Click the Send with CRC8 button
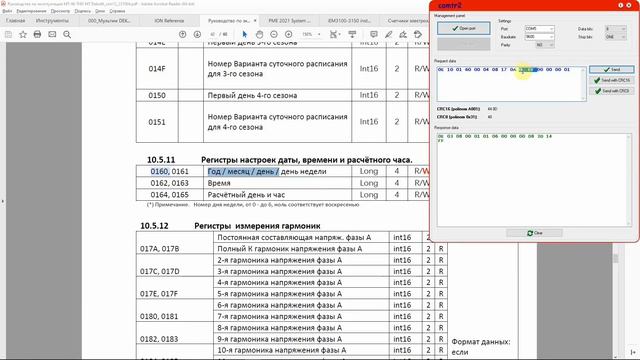This screenshot has height=360, width=640. (611, 91)
